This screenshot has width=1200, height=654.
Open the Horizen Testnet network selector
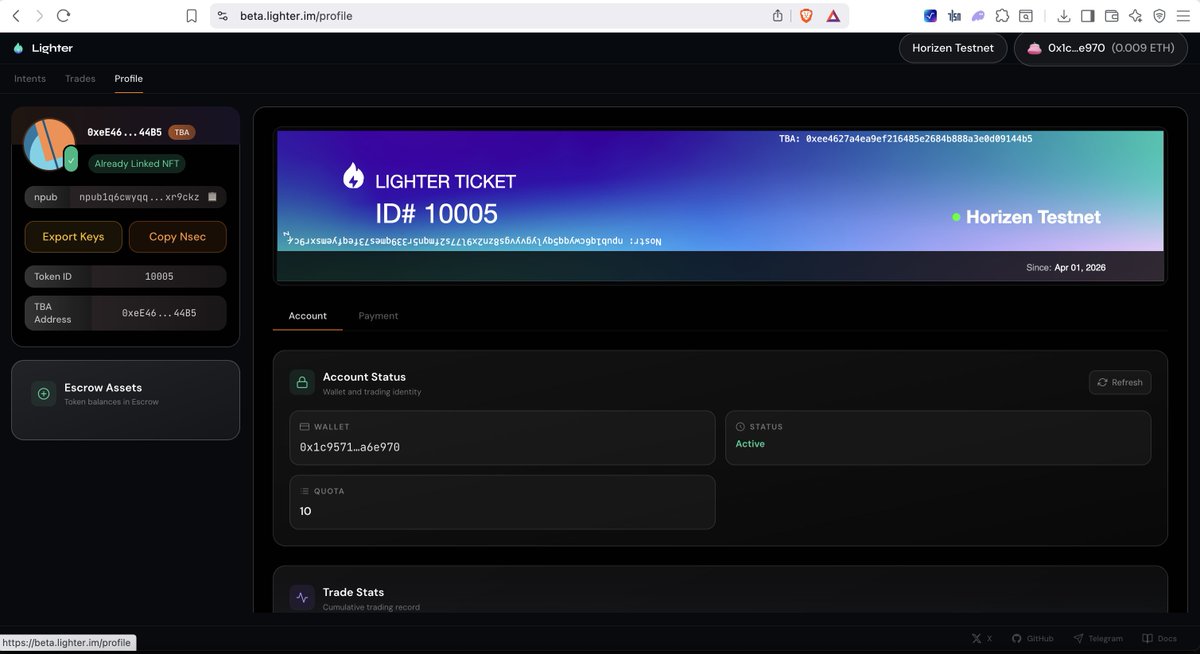pos(953,48)
